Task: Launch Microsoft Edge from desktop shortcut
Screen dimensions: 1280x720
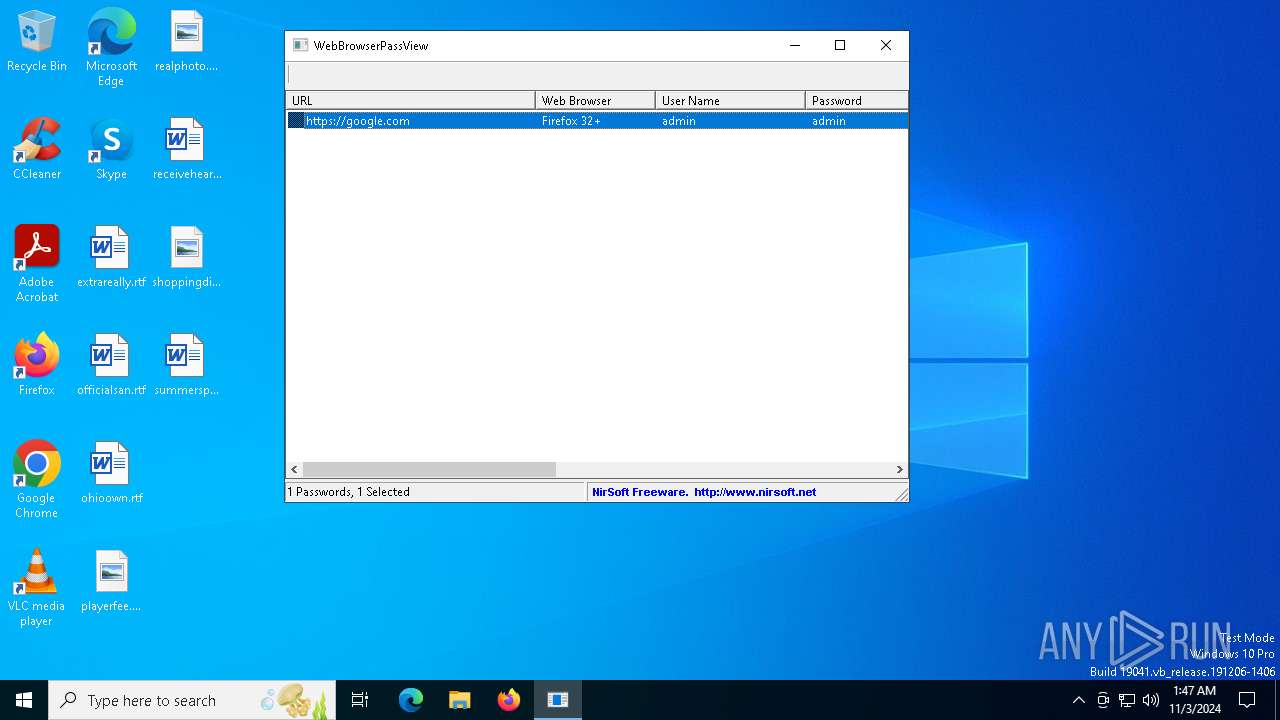Action: [x=111, y=47]
